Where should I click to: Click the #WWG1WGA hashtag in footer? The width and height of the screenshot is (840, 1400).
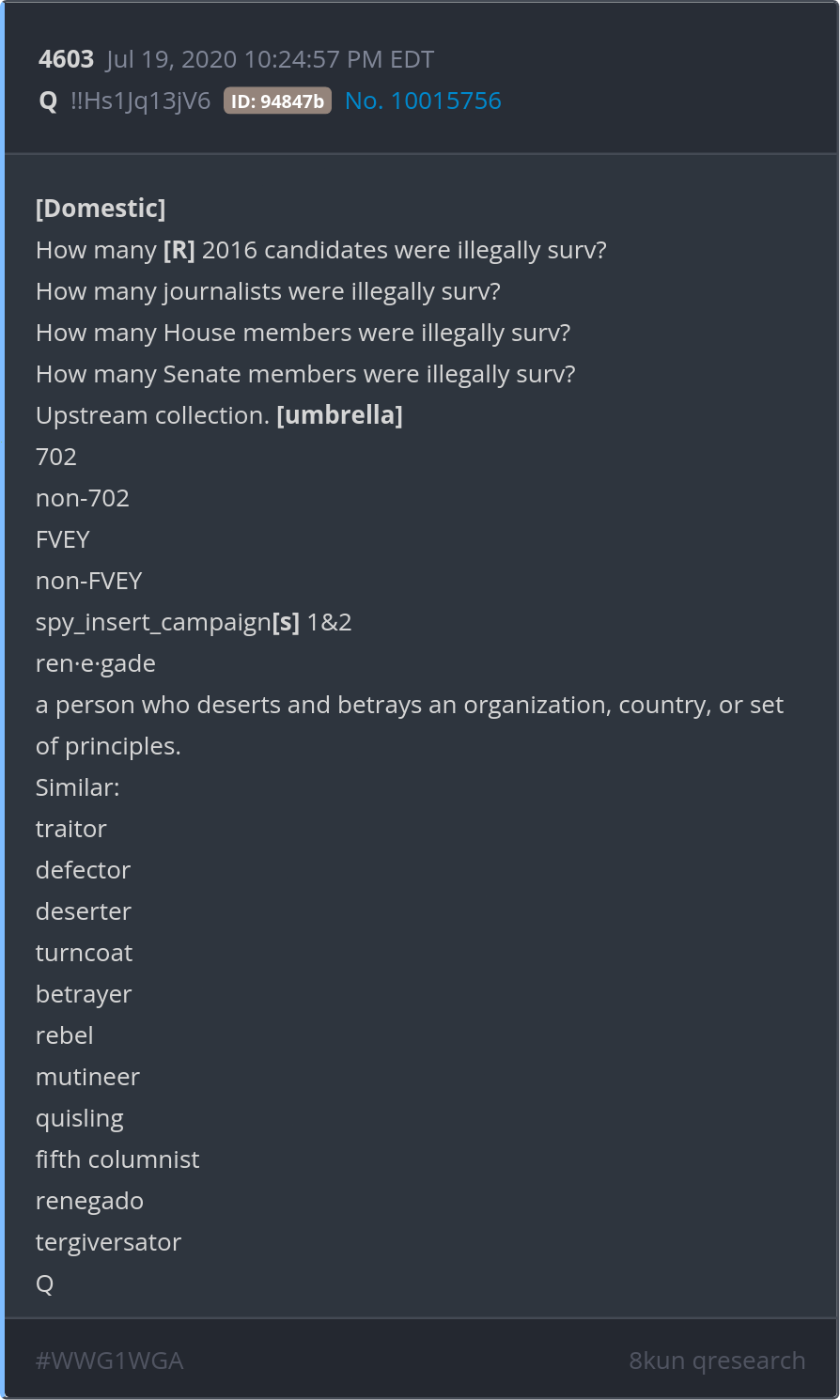point(109,1361)
